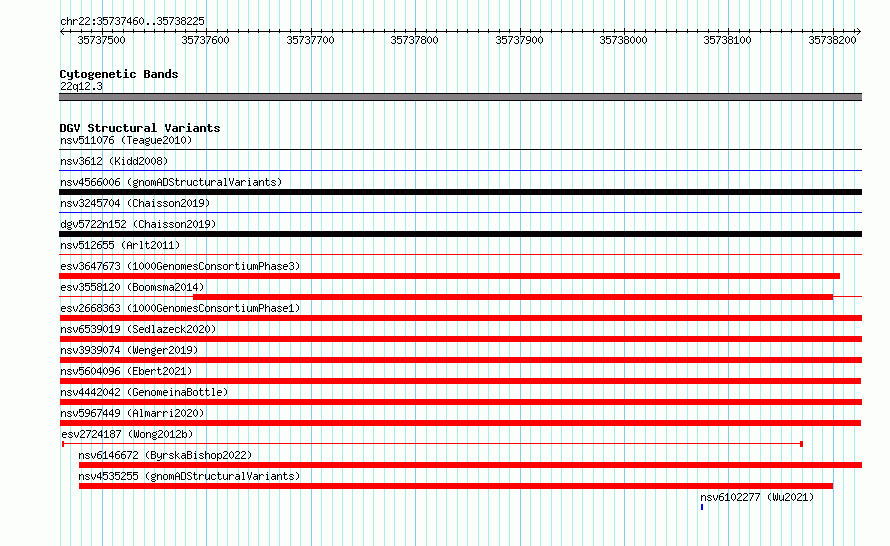Viewport: 890px width, 546px height.
Task: Click the red bar under nsv4442042
Action: (460, 402)
